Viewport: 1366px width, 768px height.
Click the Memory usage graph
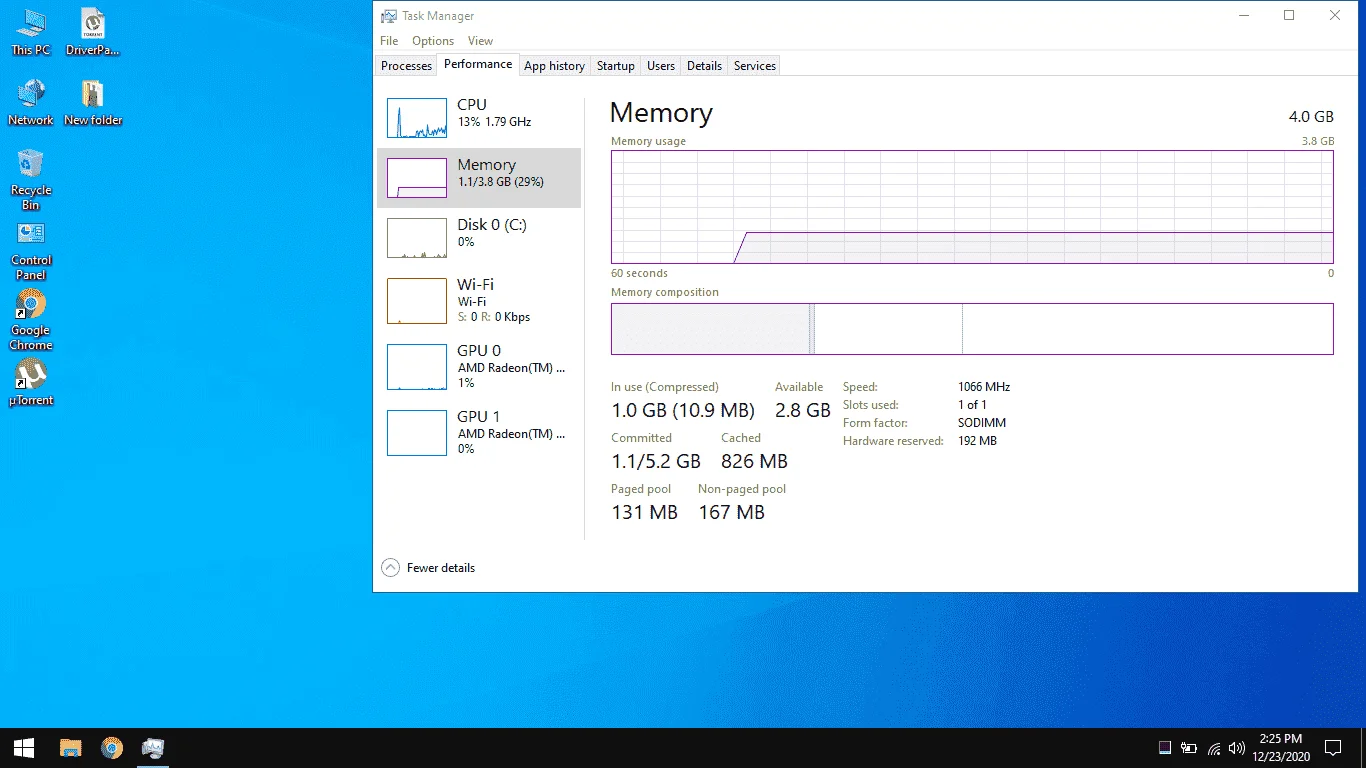tap(972, 207)
